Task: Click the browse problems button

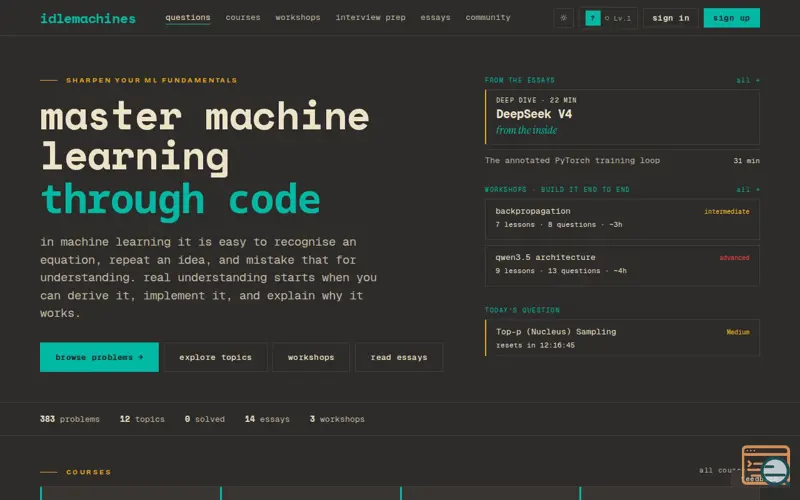Action: 99,357
